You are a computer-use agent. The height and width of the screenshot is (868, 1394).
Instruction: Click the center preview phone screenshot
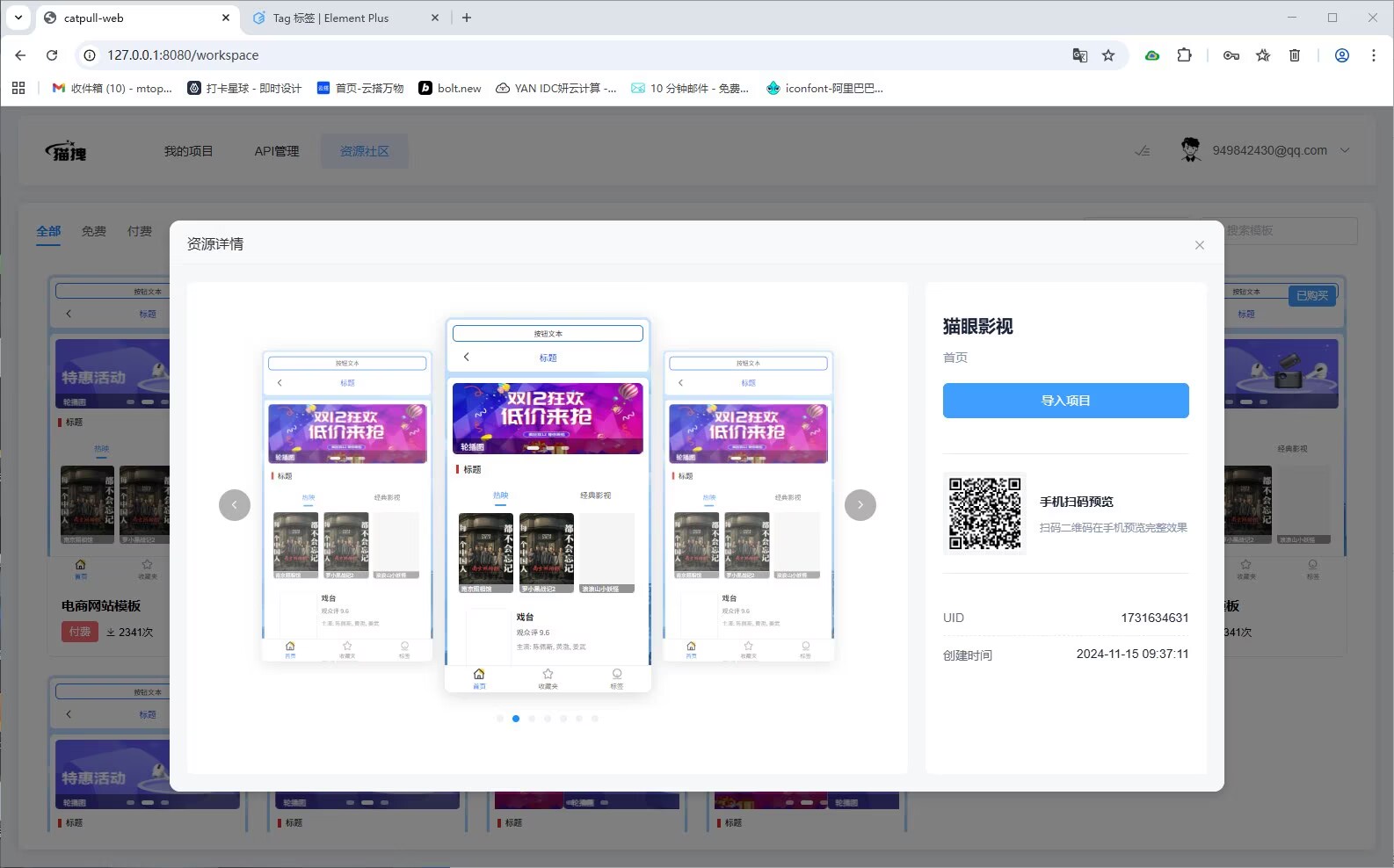pyautogui.click(x=548, y=505)
